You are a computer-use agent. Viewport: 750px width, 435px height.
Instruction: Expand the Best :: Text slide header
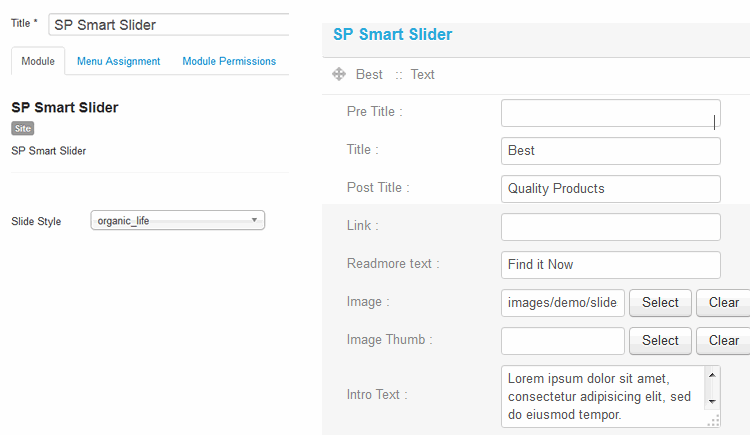[395, 74]
